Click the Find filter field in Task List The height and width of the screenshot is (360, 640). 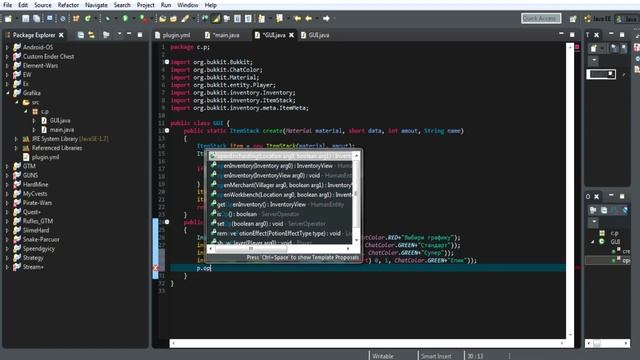point(601,74)
